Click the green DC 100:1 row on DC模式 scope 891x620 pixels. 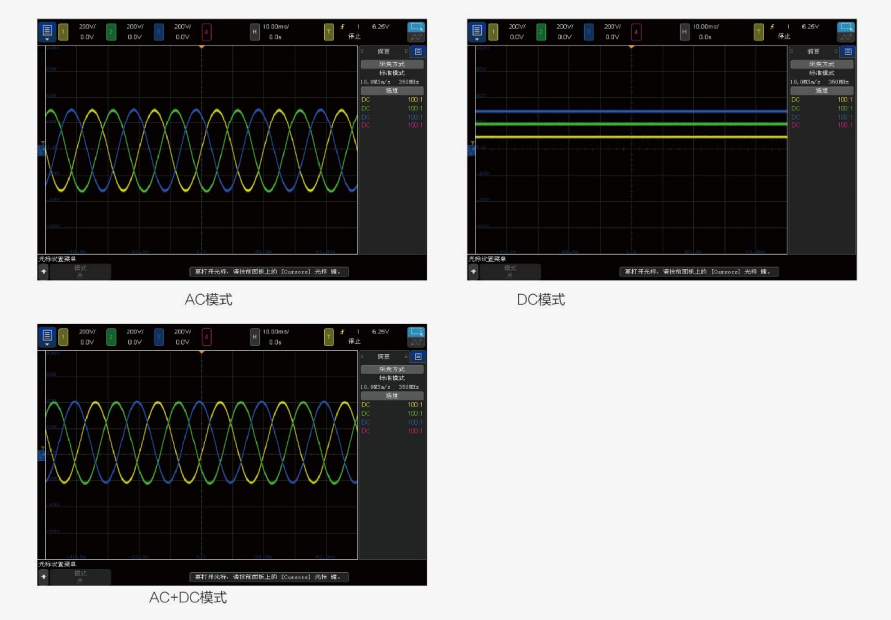(x=822, y=108)
